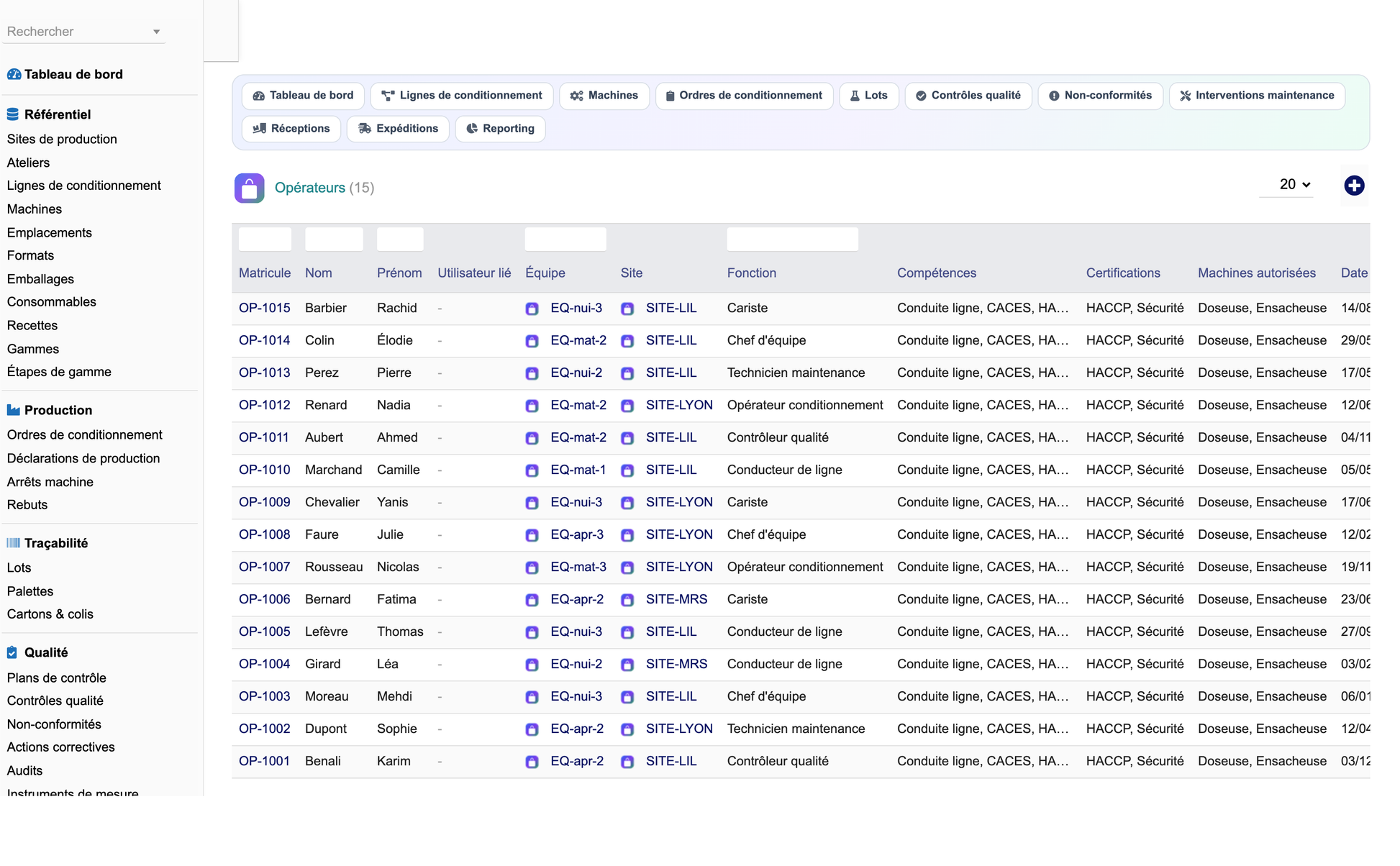Follow the SITE-MRS link for Bernard
This screenshot has height=866, width=1400.
click(676, 599)
